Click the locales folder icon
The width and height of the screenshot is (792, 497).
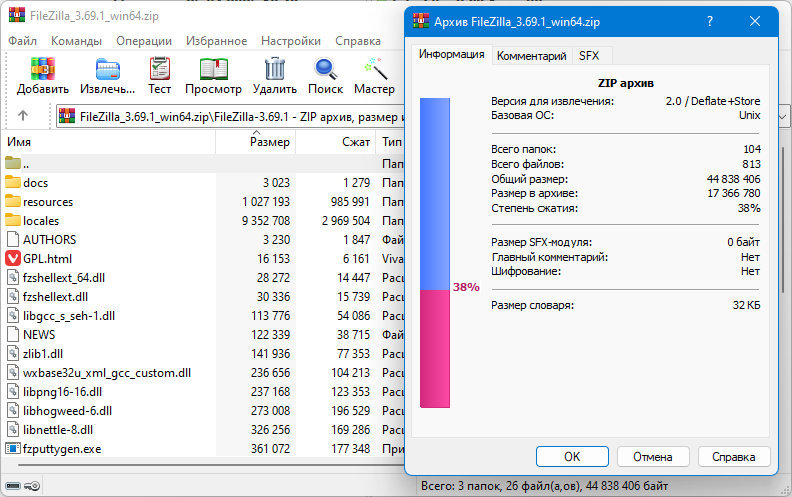click(x=13, y=220)
